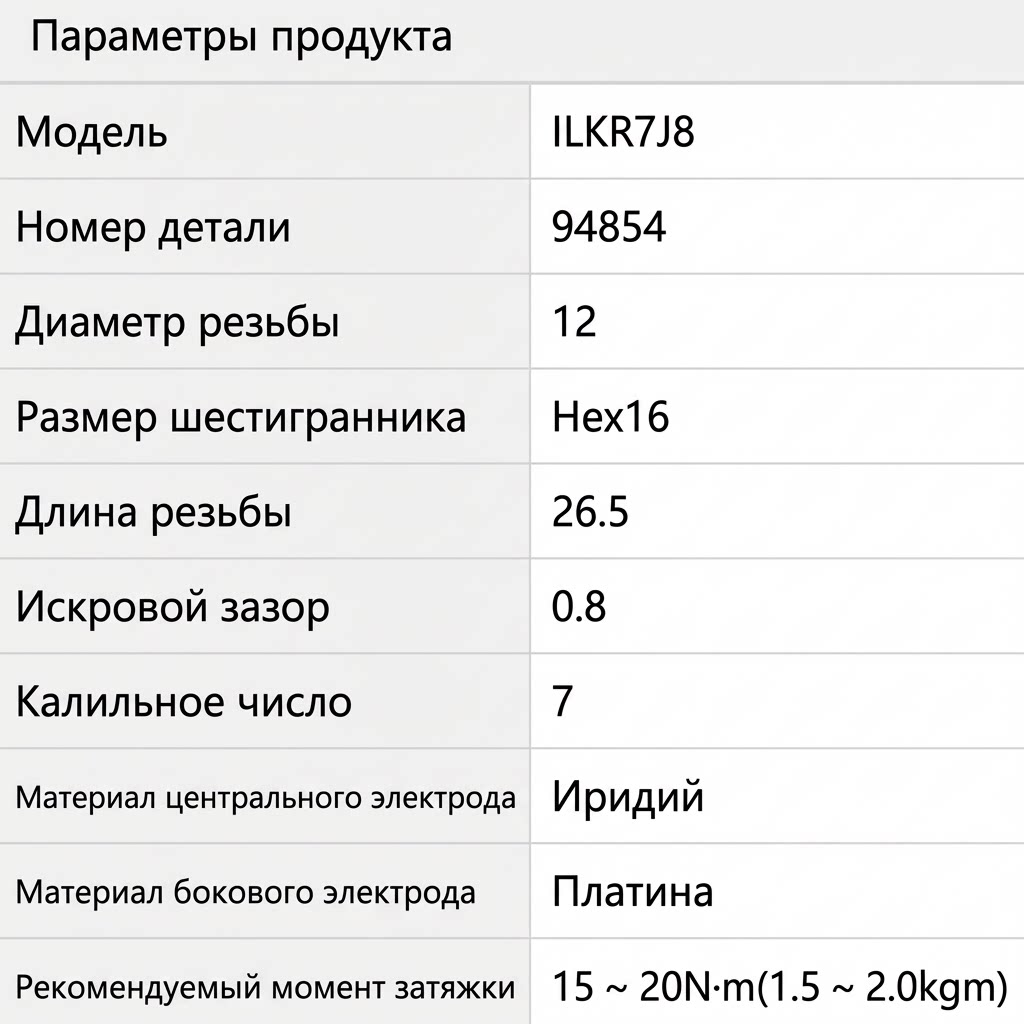The width and height of the screenshot is (1024, 1024).
Task: Click the "Искровой зазор" label
Action: [172, 607]
